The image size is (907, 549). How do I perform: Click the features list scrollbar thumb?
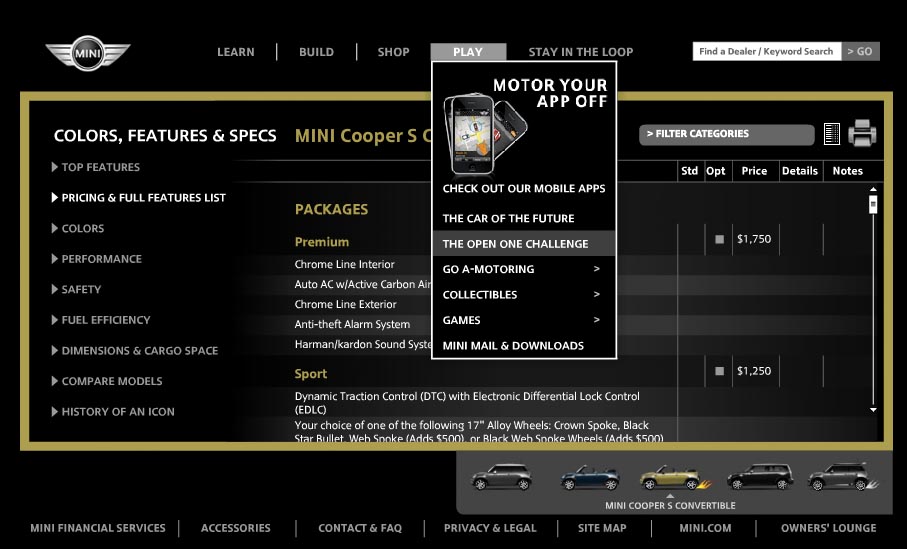point(873,204)
